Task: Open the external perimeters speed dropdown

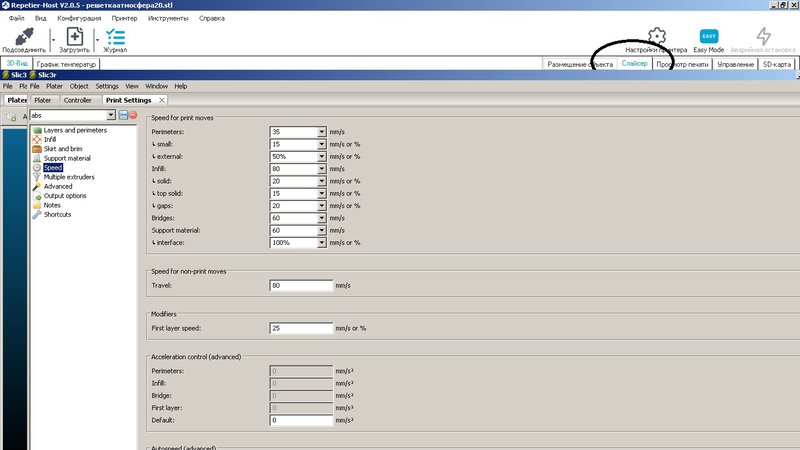Action: [322, 157]
